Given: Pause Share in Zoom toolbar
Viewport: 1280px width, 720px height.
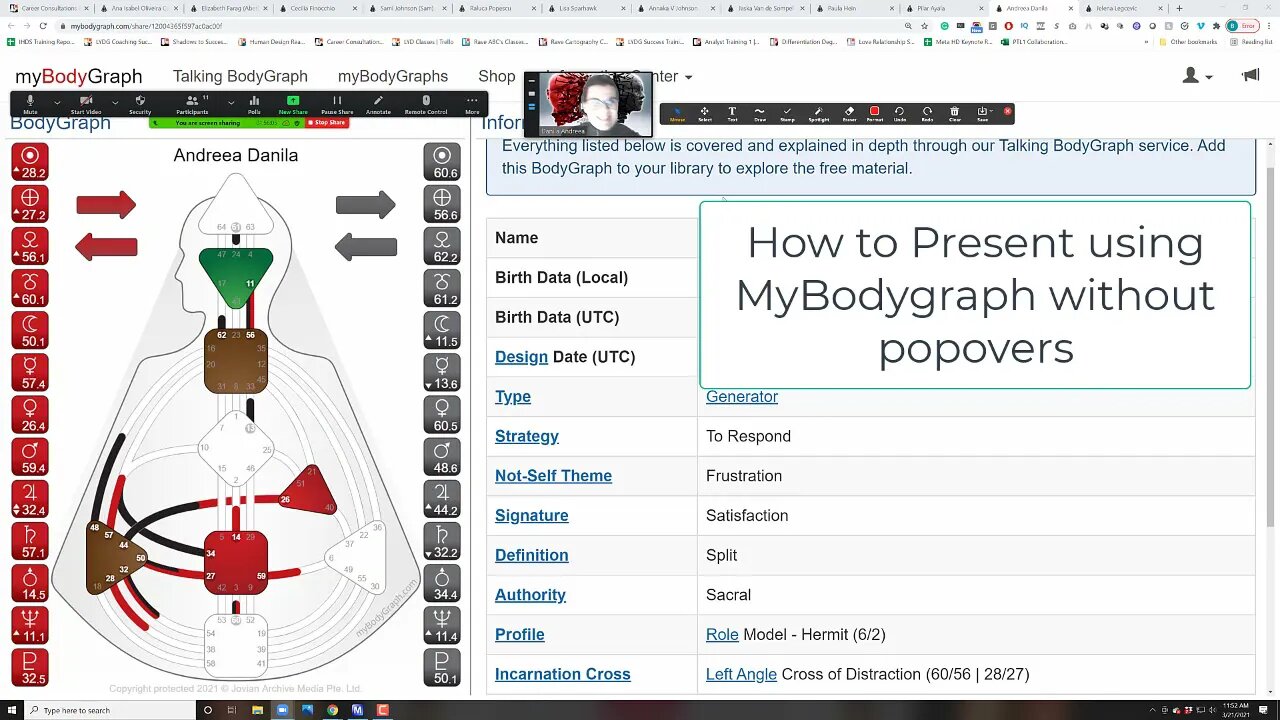Looking at the screenshot, I should tap(337, 104).
